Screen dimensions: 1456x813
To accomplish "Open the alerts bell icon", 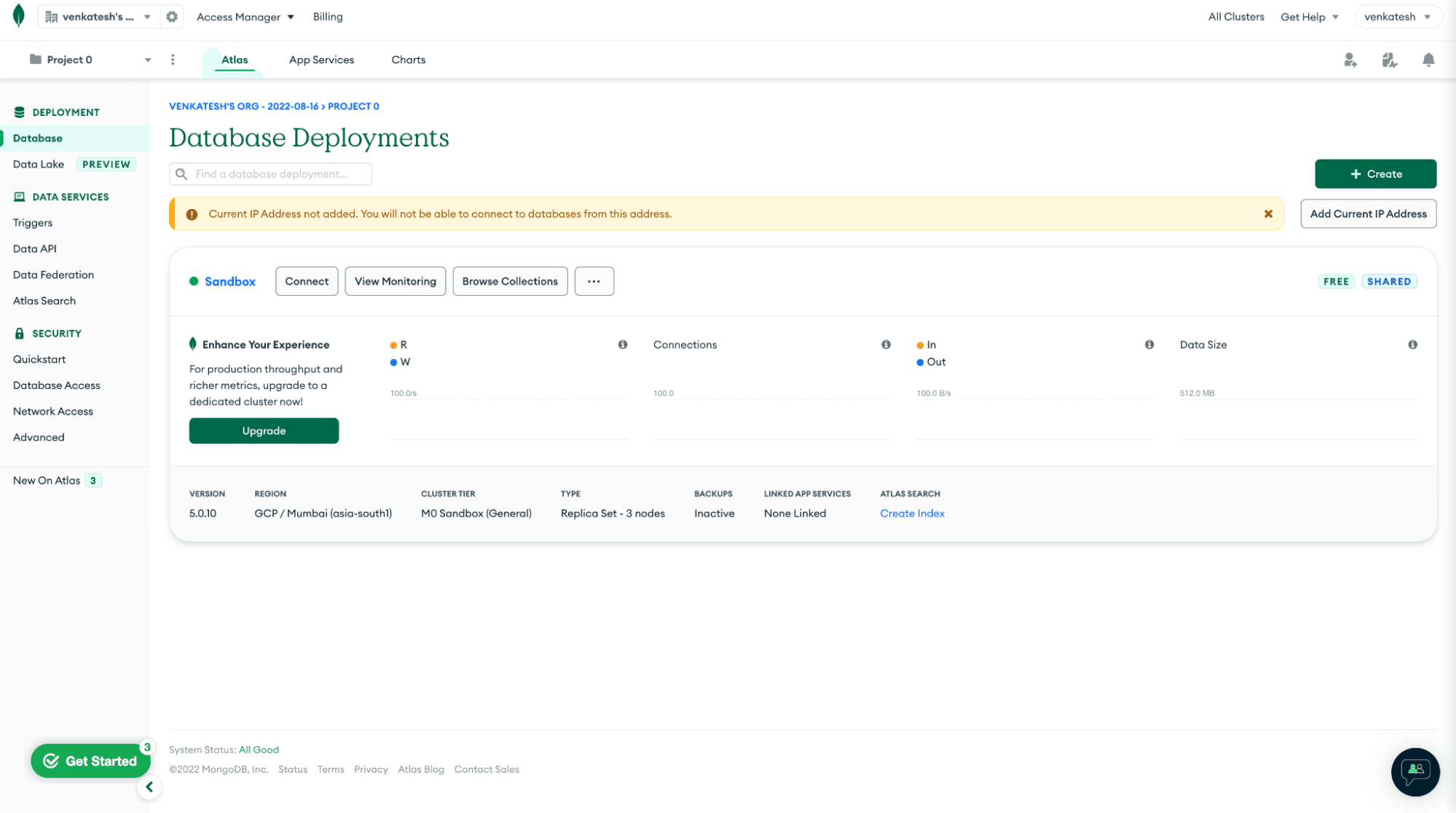I will [1428, 60].
